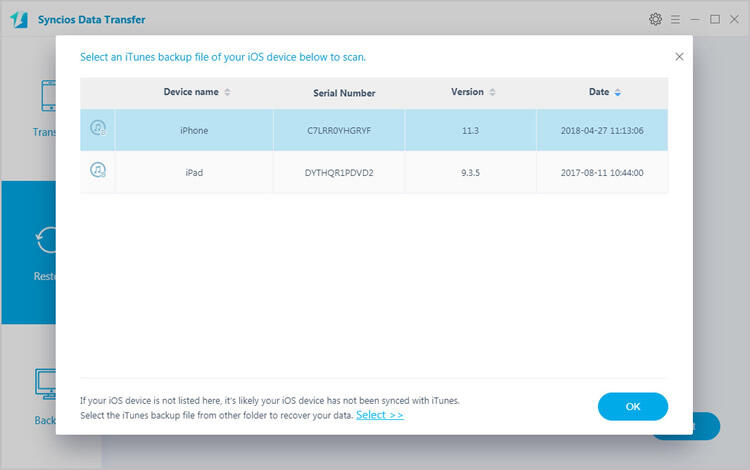This screenshot has width=750, height=470.
Task: Sort by Device name column arrows
Action: pos(227,92)
